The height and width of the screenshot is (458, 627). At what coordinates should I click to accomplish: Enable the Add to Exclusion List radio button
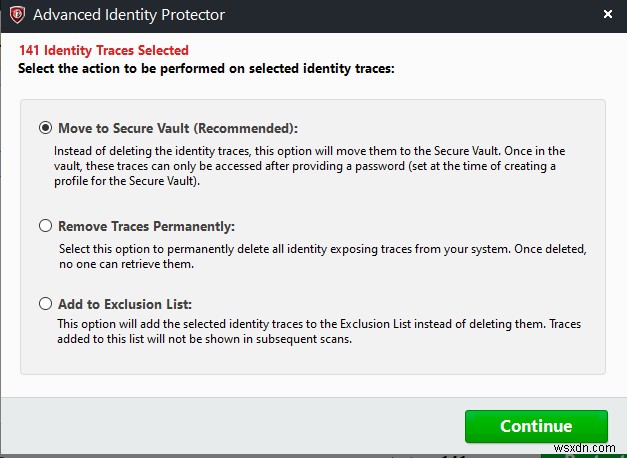44,304
